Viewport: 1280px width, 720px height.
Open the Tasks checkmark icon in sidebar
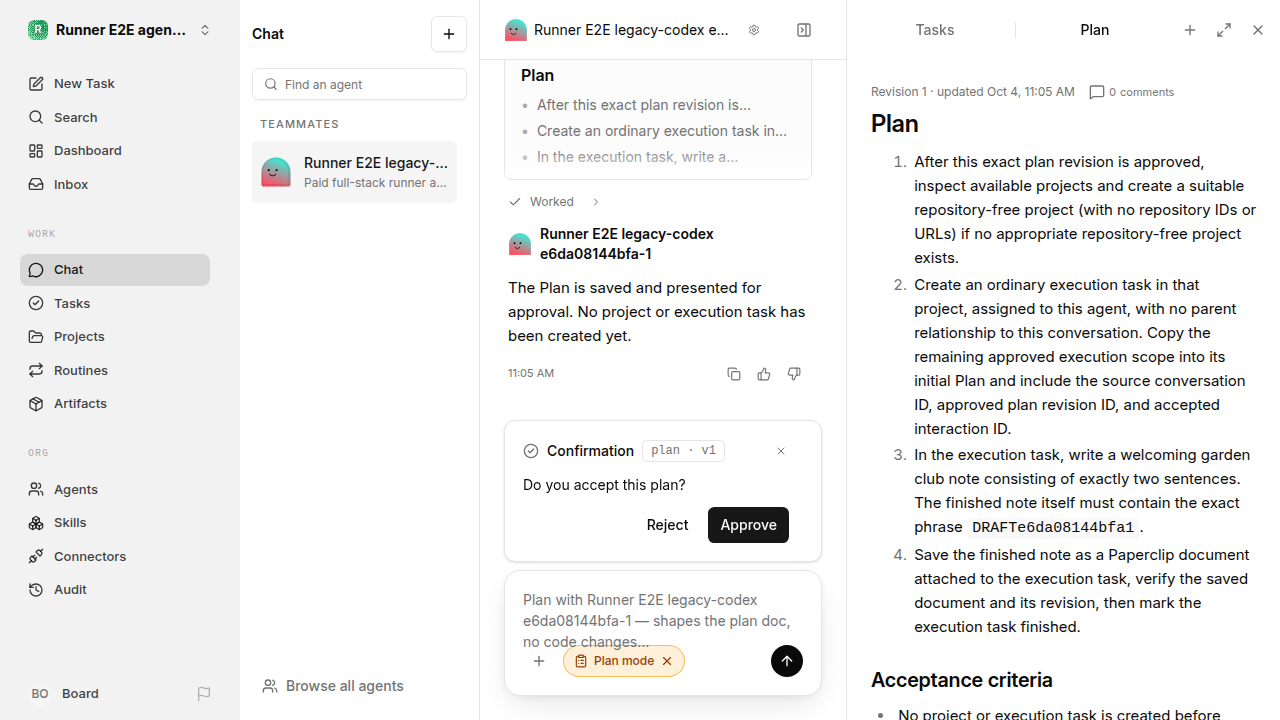36,303
